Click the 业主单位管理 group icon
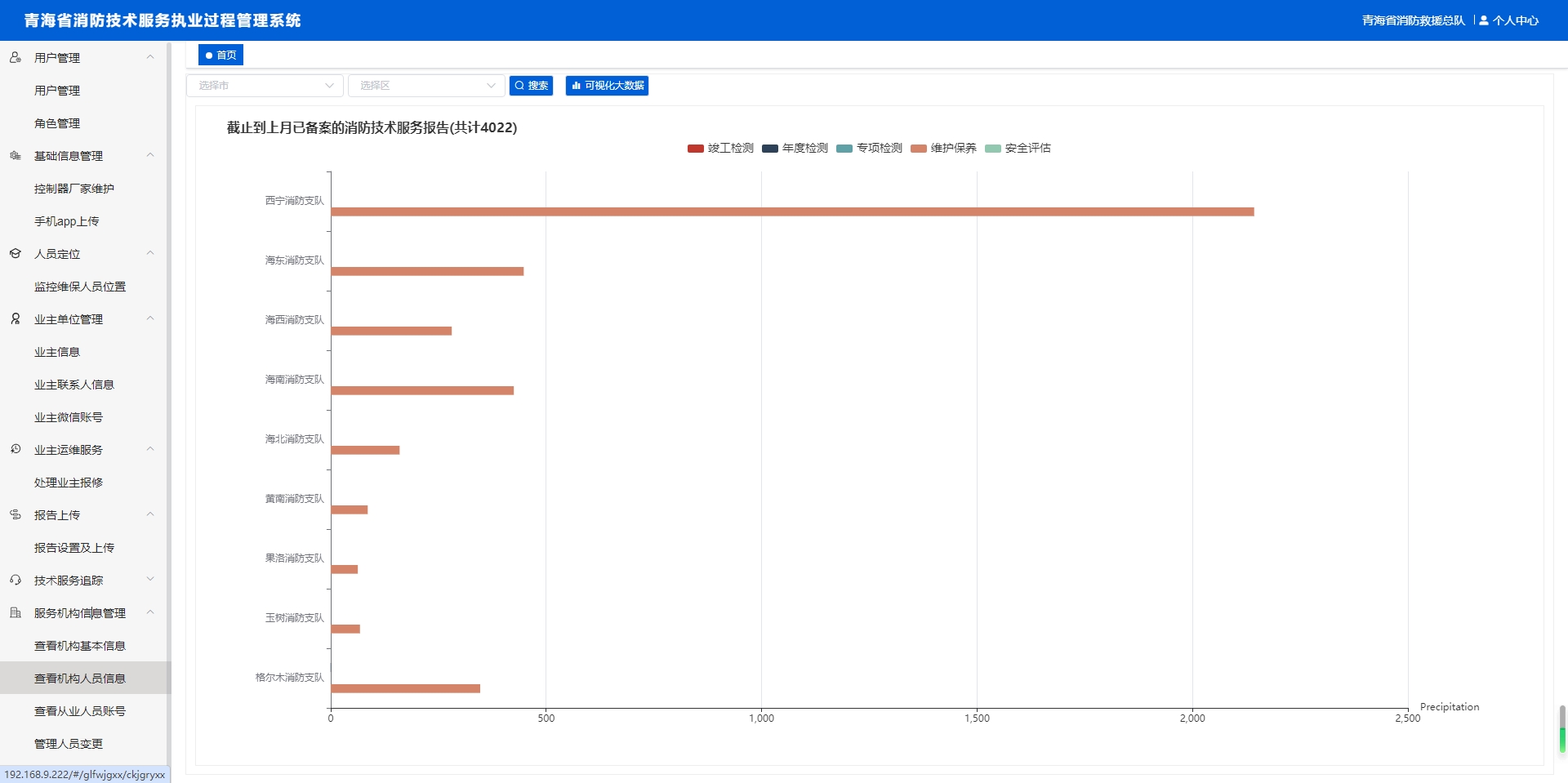 [16, 318]
